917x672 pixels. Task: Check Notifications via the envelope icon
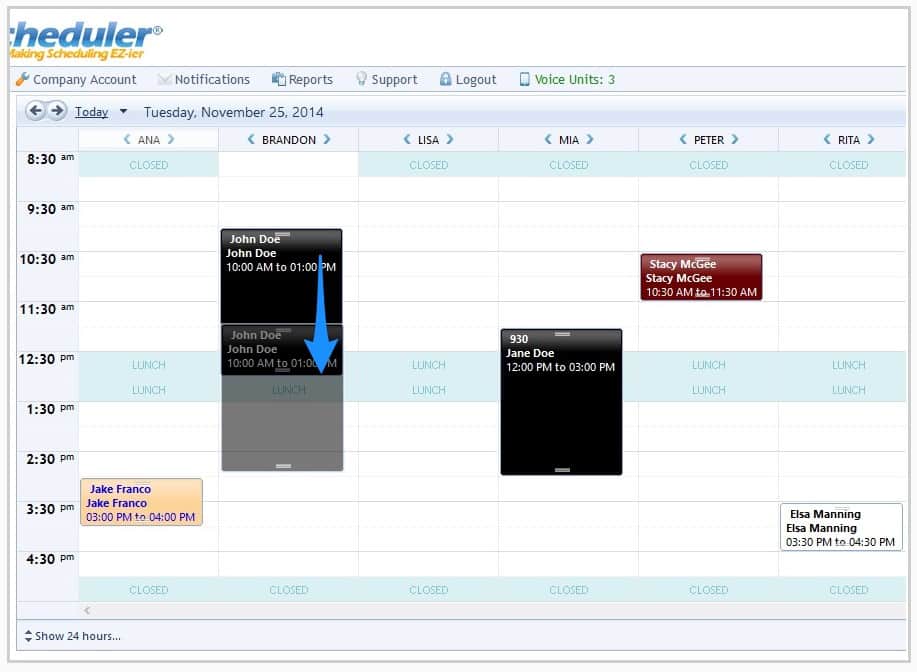click(x=204, y=79)
